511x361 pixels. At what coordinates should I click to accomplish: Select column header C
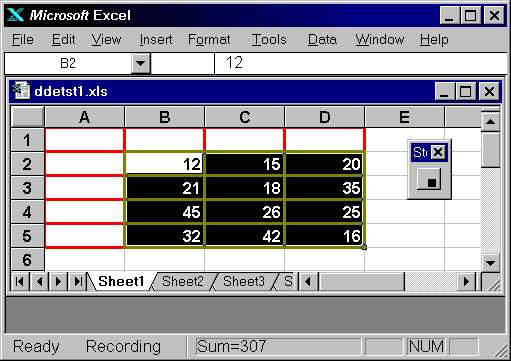click(245, 117)
